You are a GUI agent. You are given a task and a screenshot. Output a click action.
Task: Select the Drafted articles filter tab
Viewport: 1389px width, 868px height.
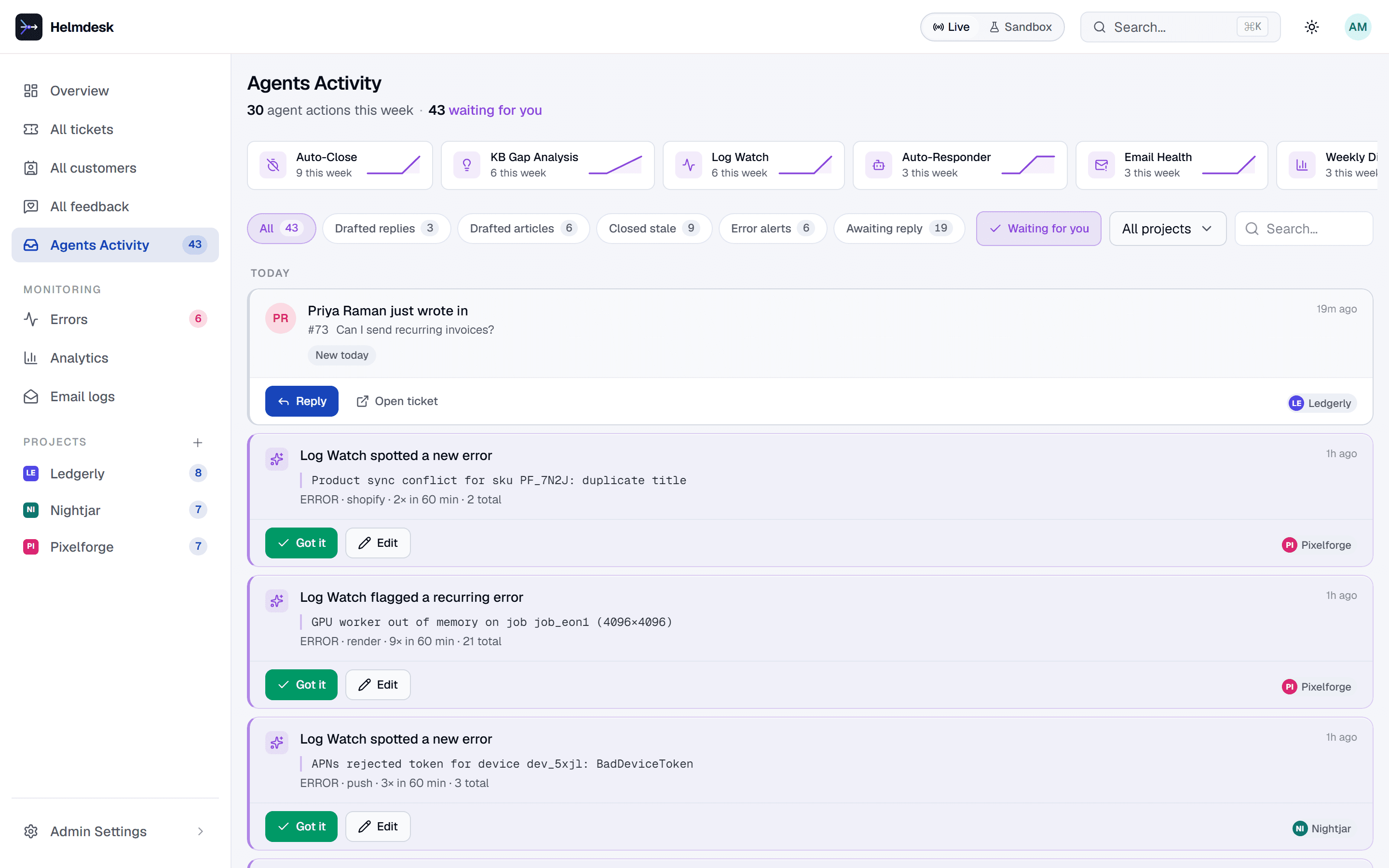click(x=523, y=229)
